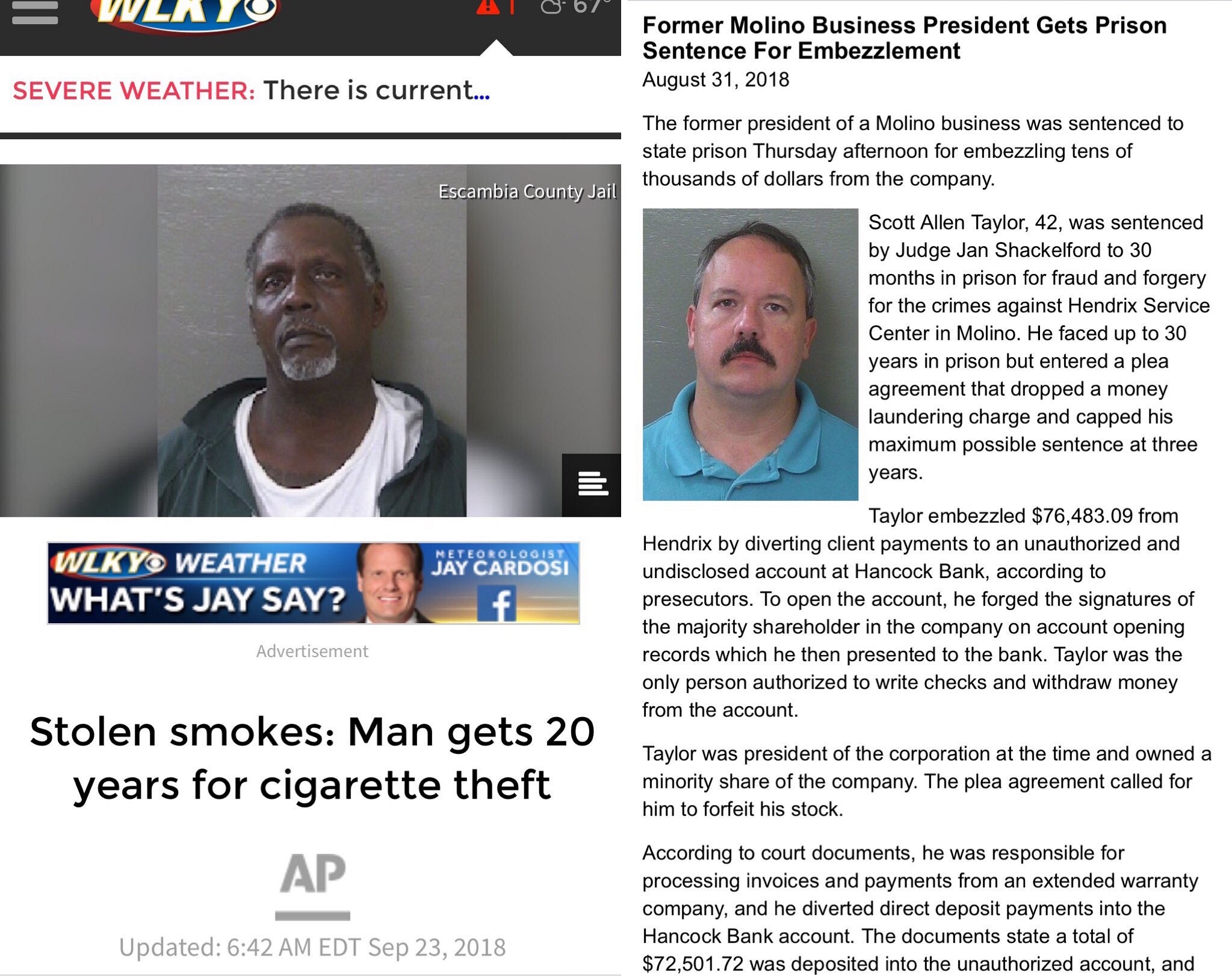Open the red weather alert icon
This screenshot has width=1232, height=976.
click(x=488, y=7)
